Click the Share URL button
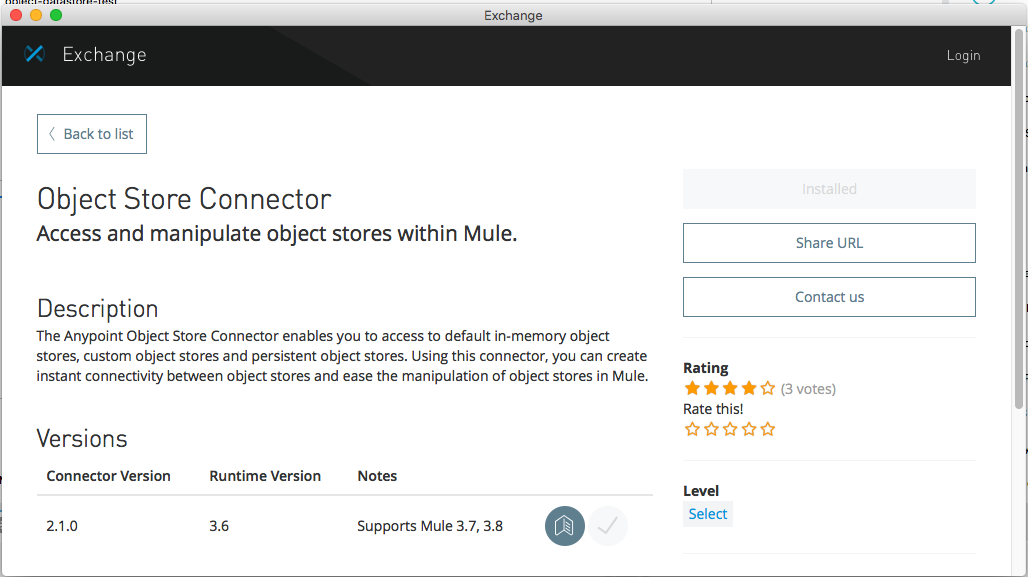The height and width of the screenshot is (577, 1028). coord(829,243)
